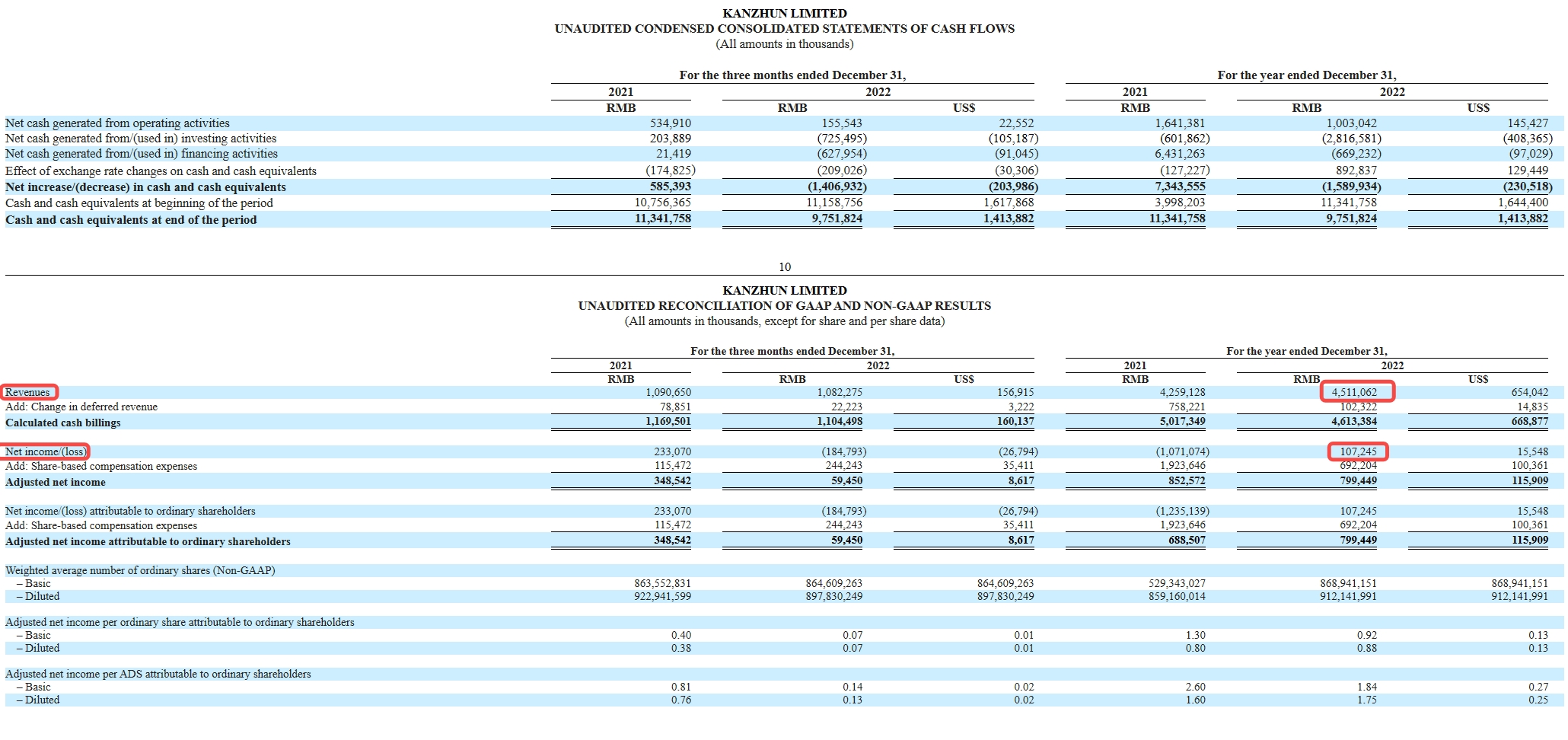Screen dimensions: 1568x740
Task: Click the Weighted average number of ordinary shares label
Action: pos(140,569)
